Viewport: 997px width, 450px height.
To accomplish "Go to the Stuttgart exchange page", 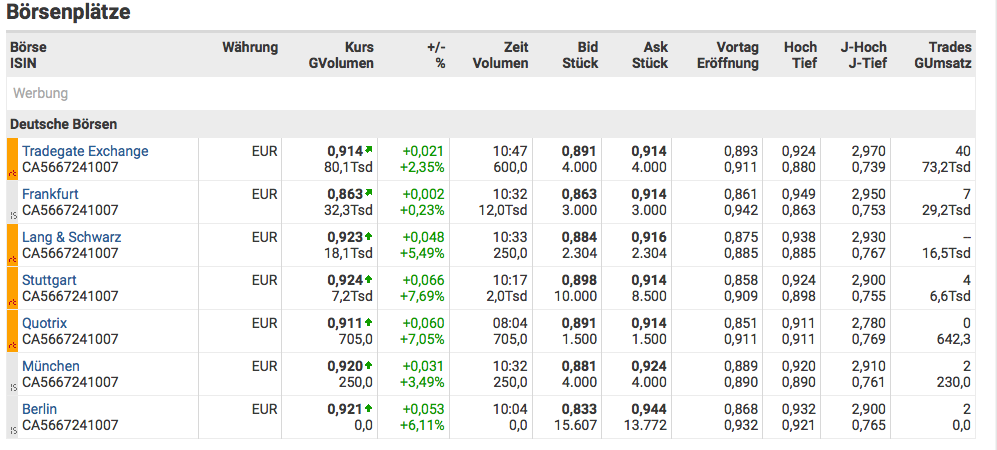I will tap(49, 280).
